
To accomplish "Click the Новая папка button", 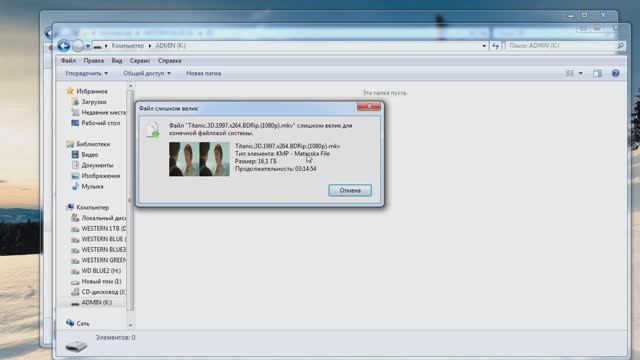I will (203, 73).
